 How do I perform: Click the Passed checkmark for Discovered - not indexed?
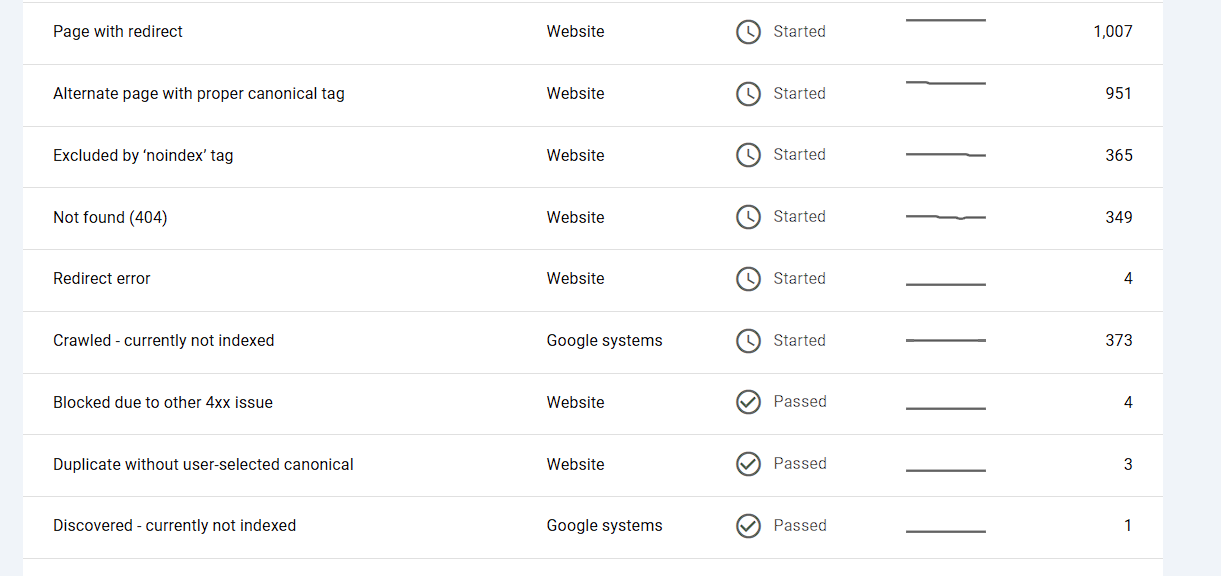pyautogui.click(x=748, y=526)
